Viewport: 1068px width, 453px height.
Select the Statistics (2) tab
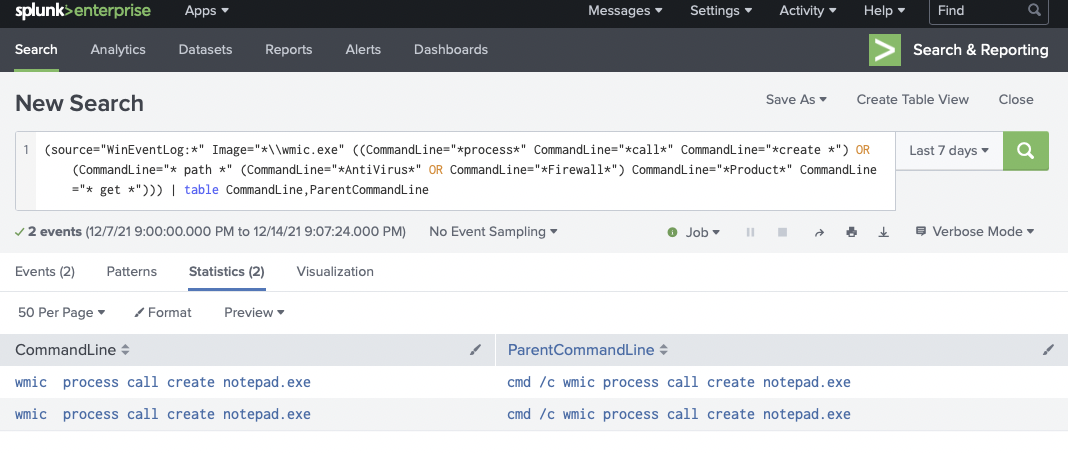click(x=227, y=272)
